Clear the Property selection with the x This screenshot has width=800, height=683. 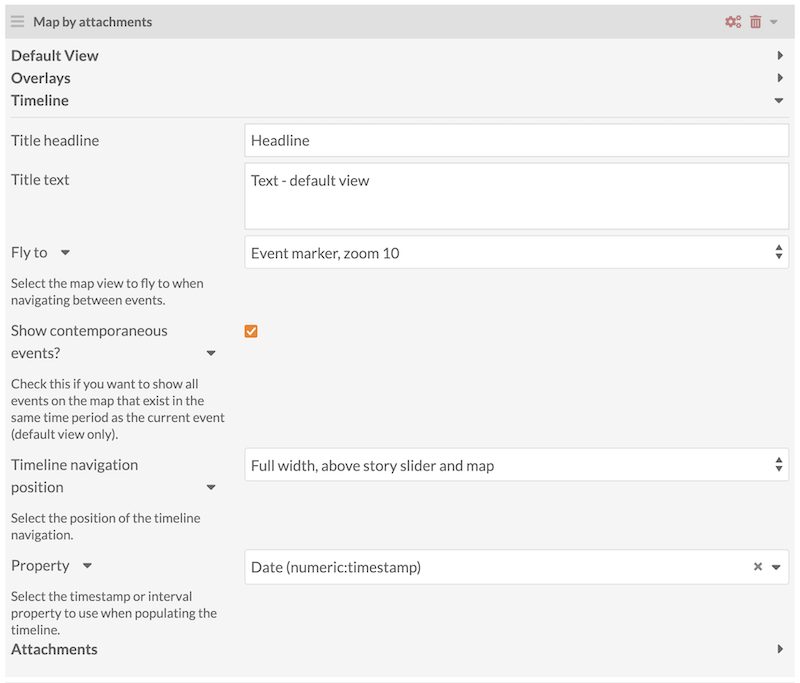pyautogui.click(x=758, y=567)
